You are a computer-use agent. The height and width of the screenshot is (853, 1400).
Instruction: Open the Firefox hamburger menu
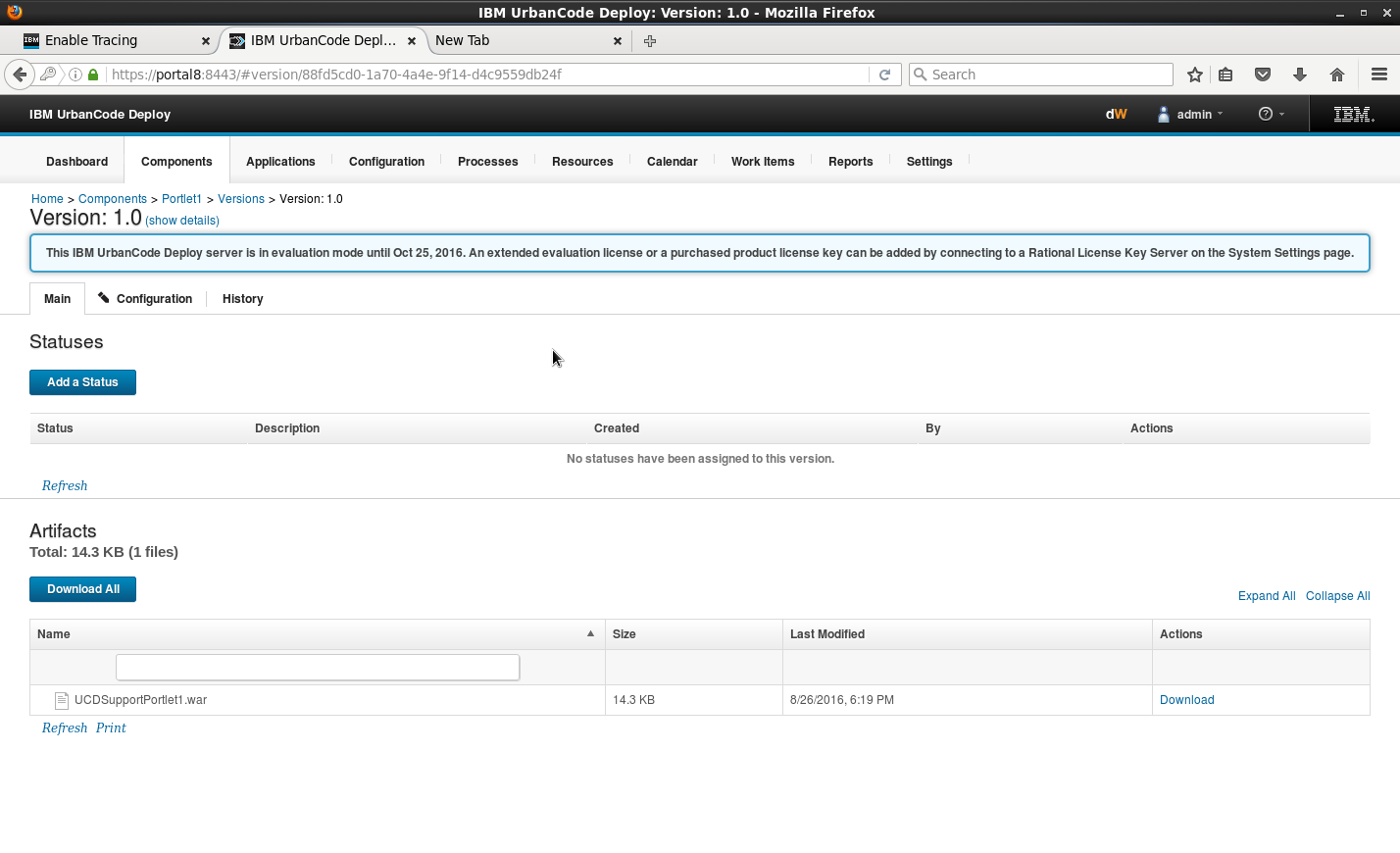tap(1378, 75)
